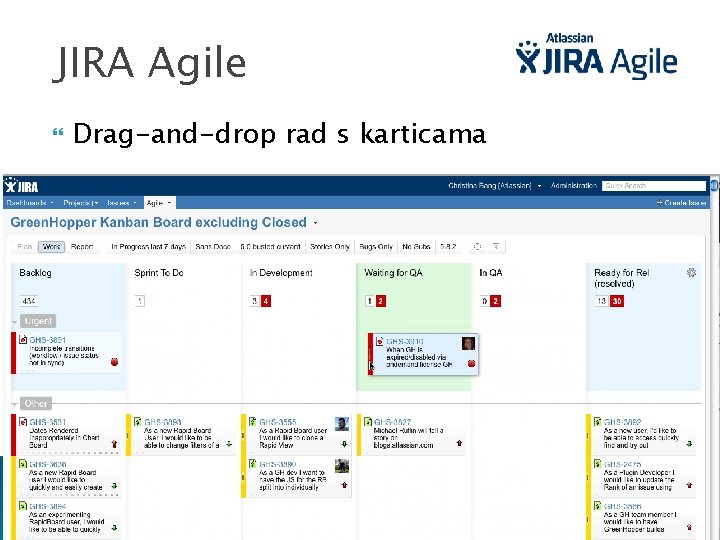Click story type icon on GHS-3892

597,421
